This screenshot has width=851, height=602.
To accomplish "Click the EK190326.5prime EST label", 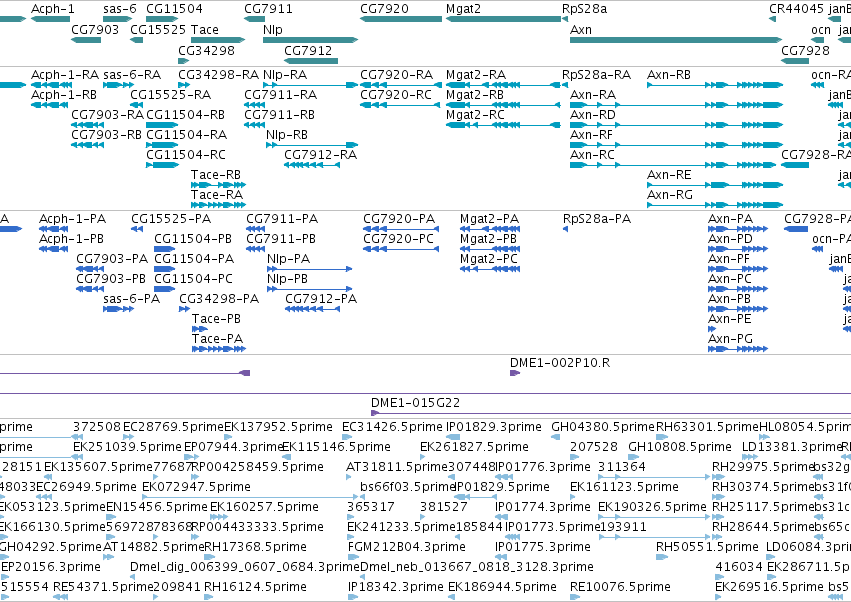I will click(652, 507).
